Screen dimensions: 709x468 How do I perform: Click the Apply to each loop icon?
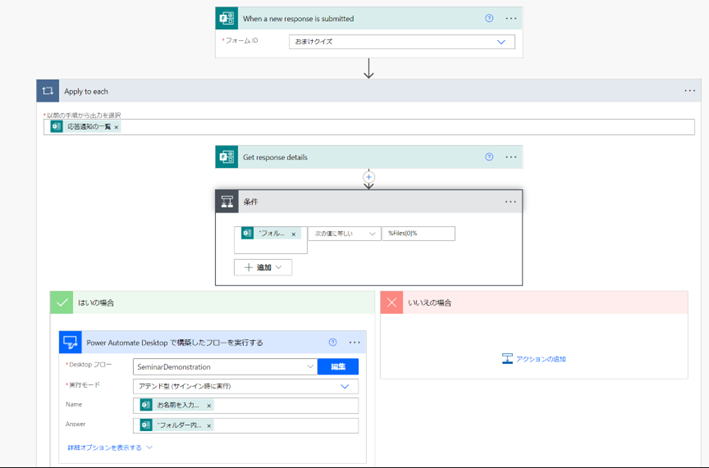[47, 91]
